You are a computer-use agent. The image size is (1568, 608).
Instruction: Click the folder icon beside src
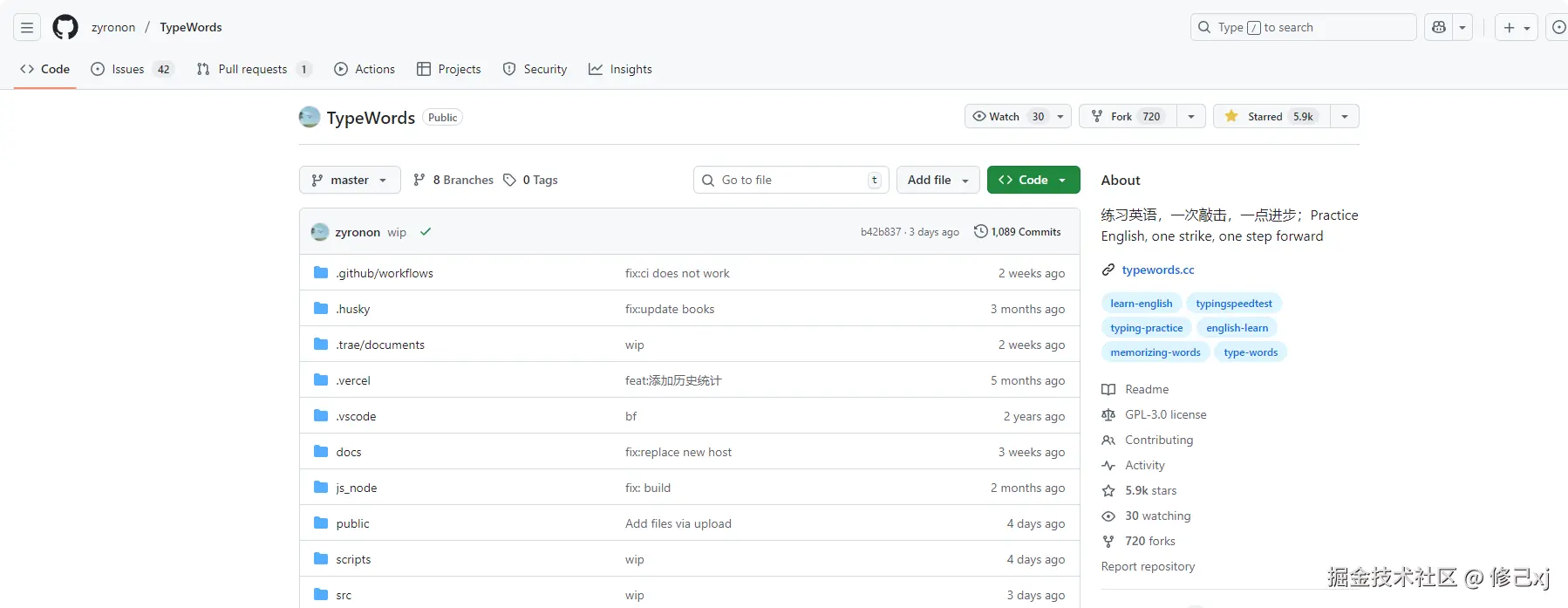[321, 595]
